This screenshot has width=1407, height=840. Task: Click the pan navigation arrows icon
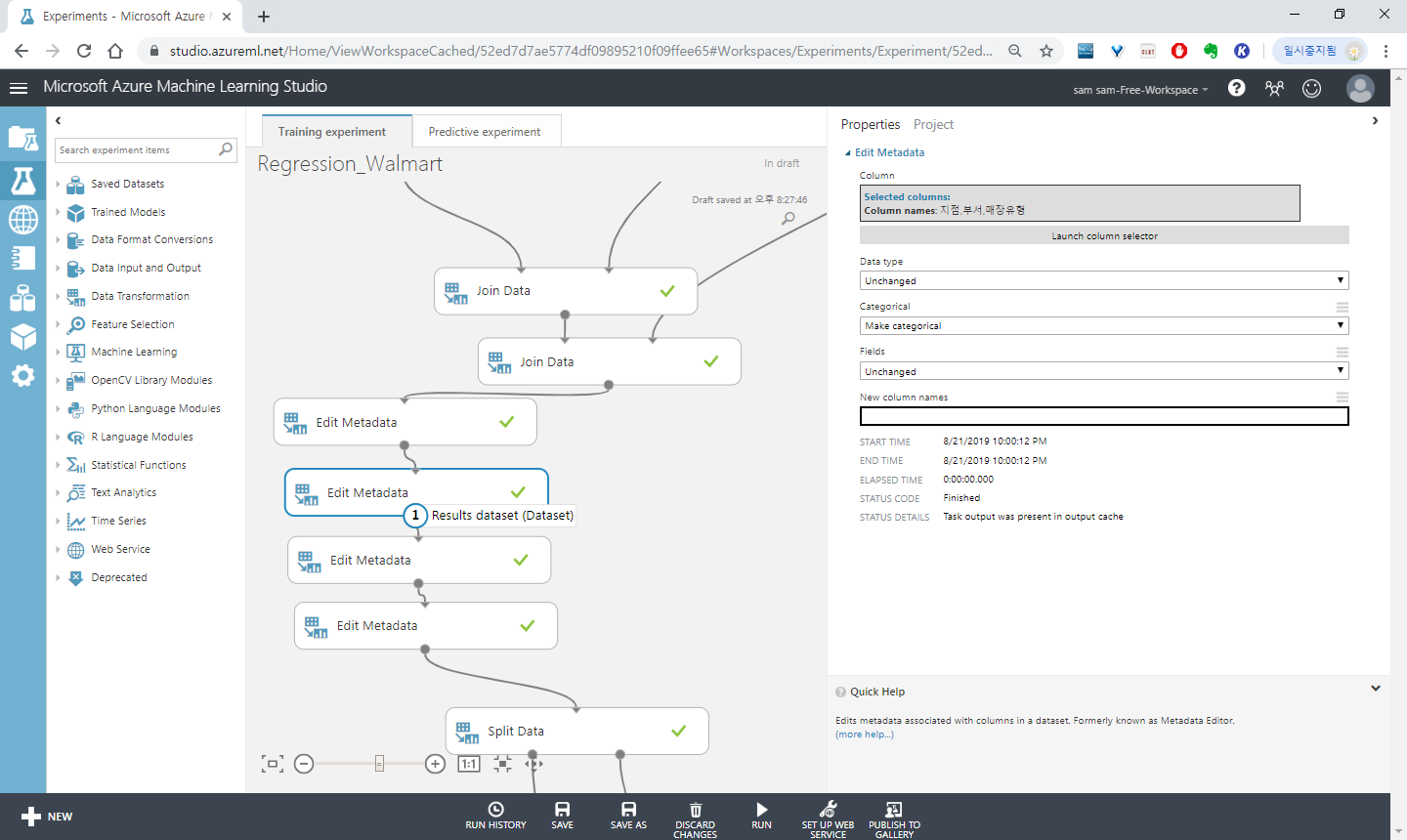tap(533, 764)
